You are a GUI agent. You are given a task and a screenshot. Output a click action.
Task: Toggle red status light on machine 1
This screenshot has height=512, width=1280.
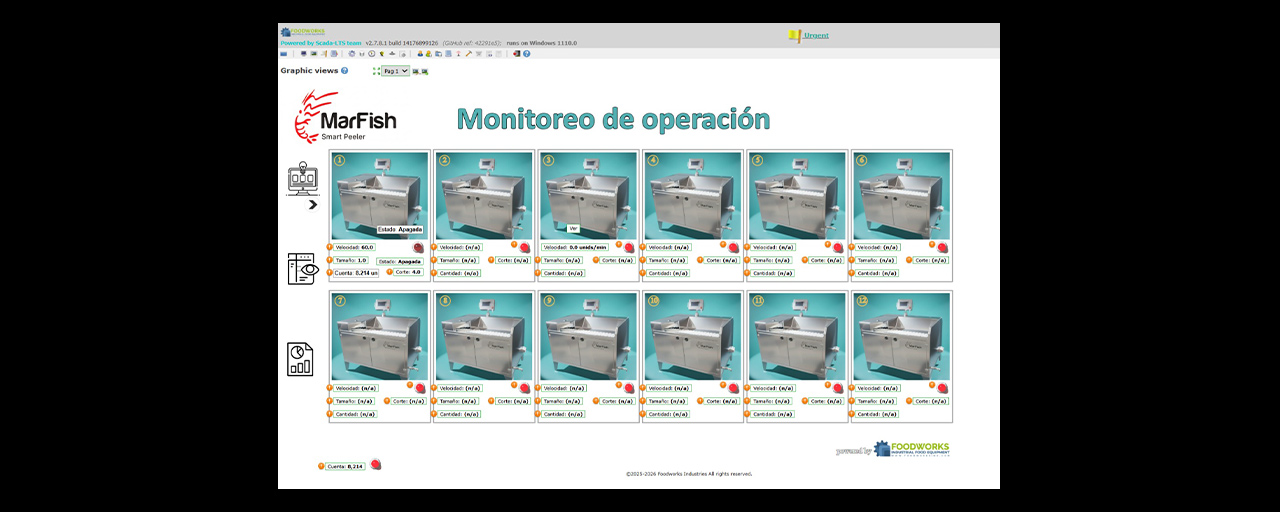419,247
